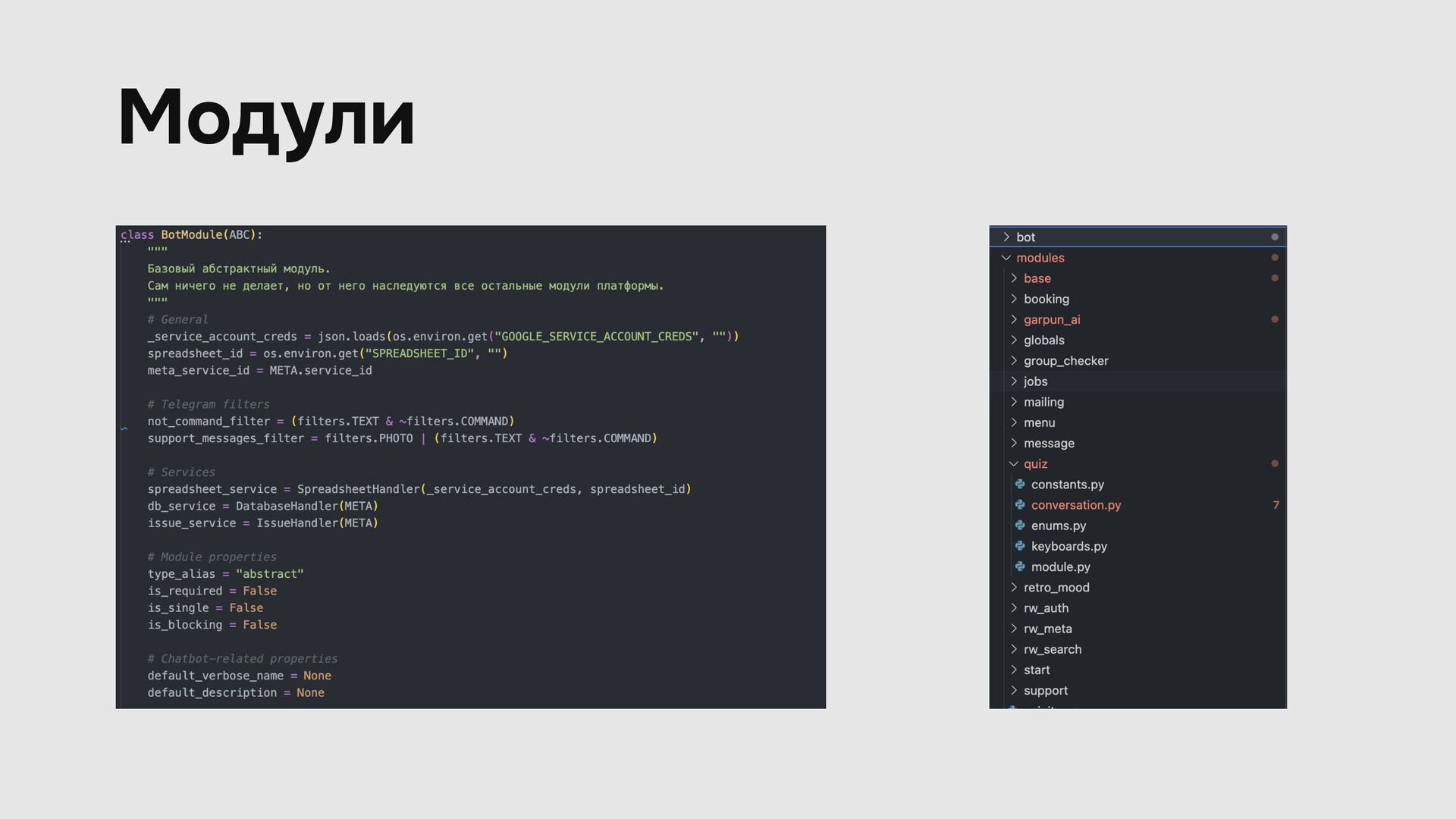Expand the booking folder chevron

coord(1014,299)
